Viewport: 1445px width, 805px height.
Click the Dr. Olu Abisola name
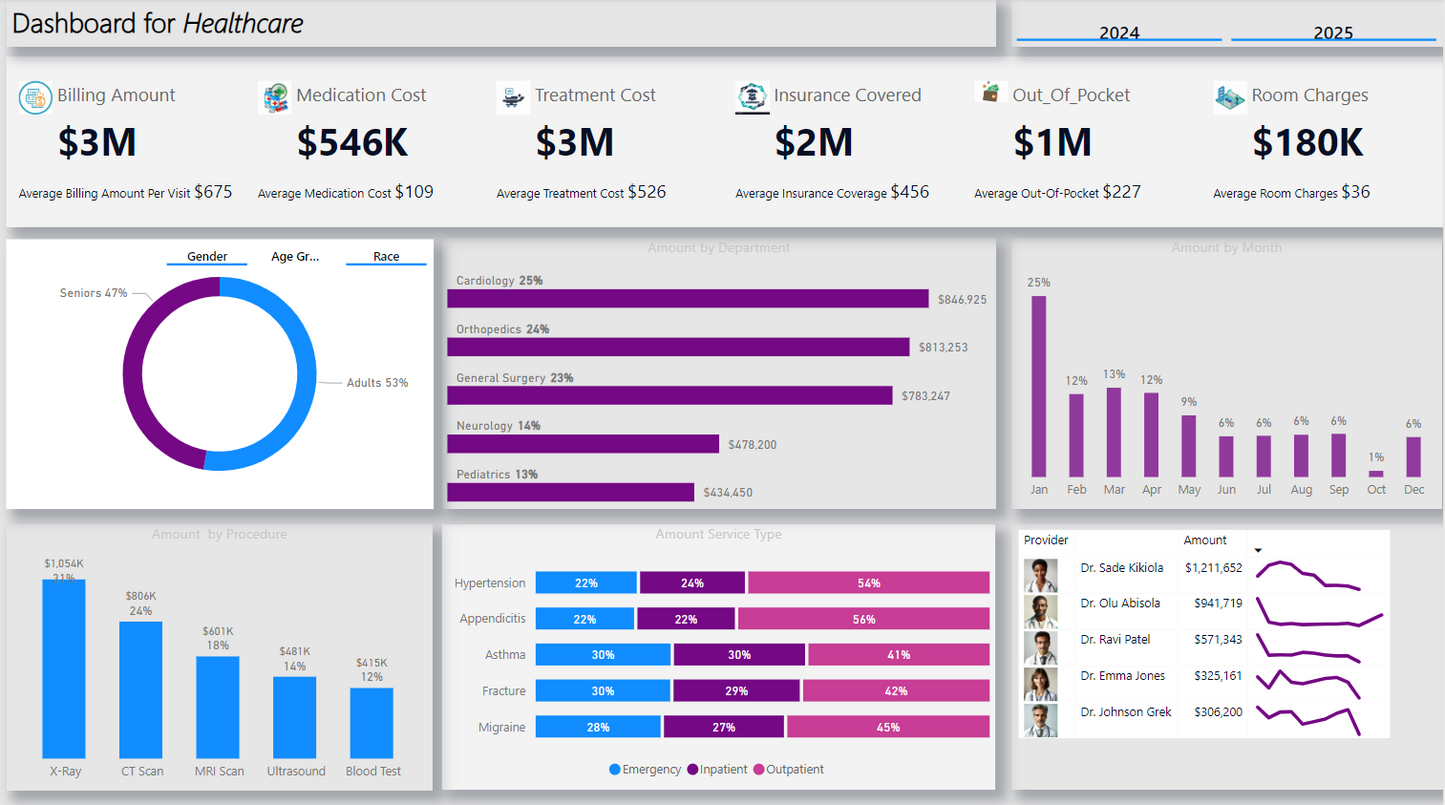1120,603
